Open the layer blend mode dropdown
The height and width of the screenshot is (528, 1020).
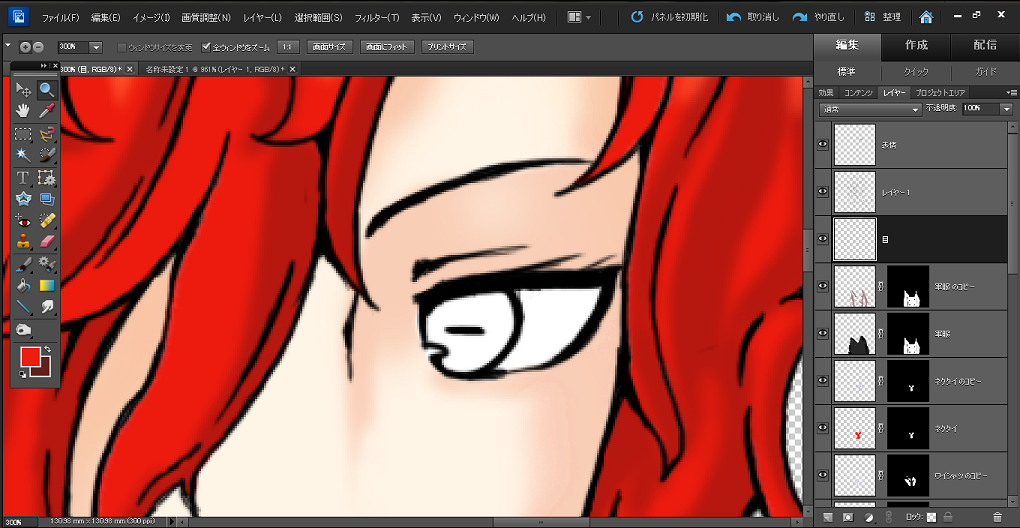click(869, 109)
